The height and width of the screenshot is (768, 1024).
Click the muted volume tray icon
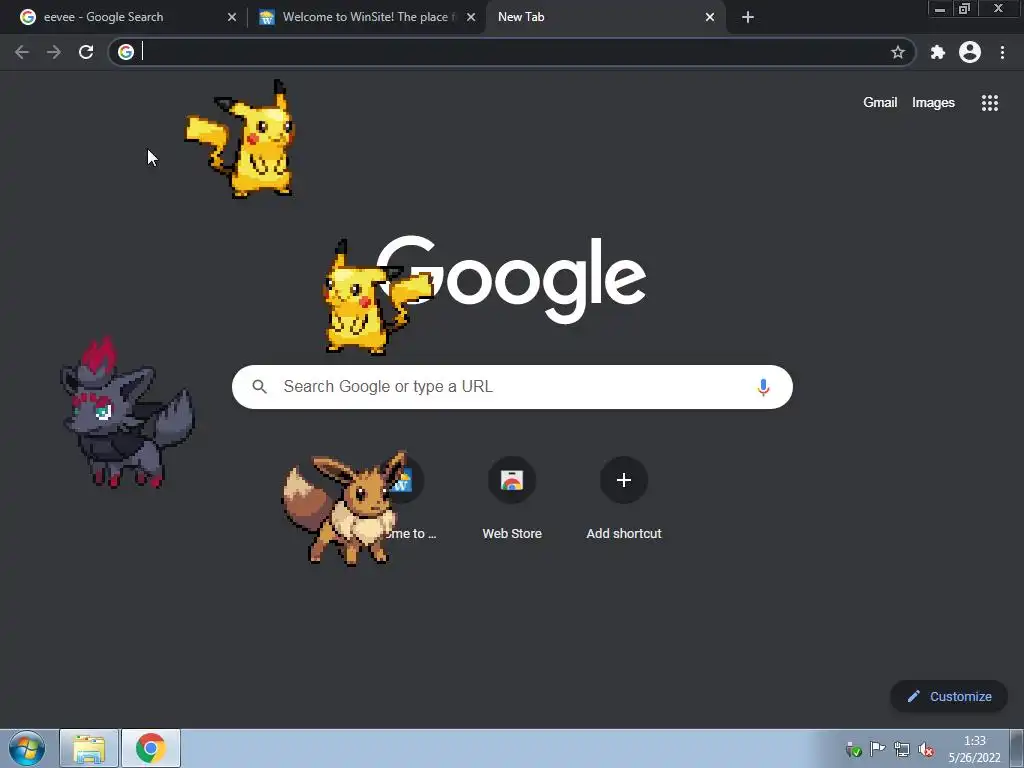point(926,749)
